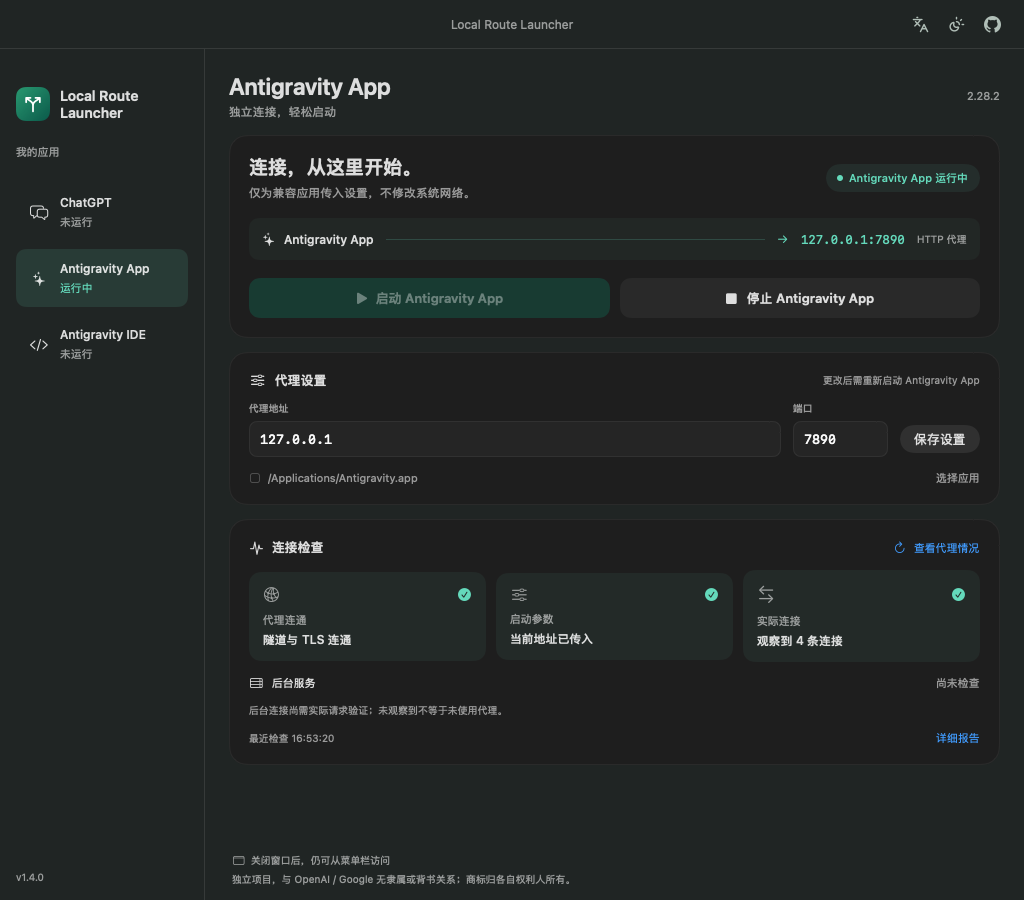The width and height of the screenshot is (1024, 900).
Task: Click the 我的应用 section heading
Action: point(37,152)
